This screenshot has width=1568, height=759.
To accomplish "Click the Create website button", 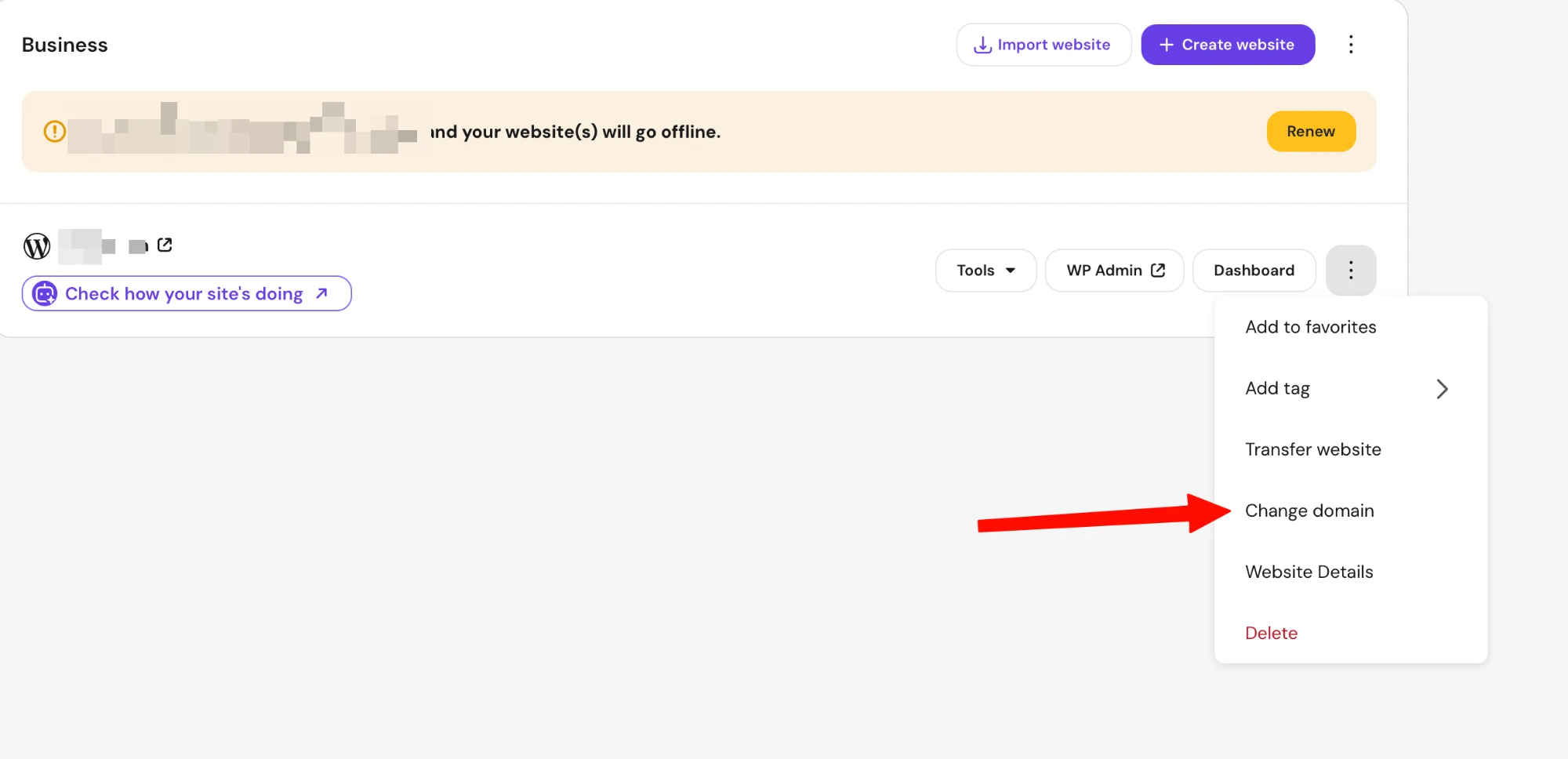I will click(x=1228, y=45).
